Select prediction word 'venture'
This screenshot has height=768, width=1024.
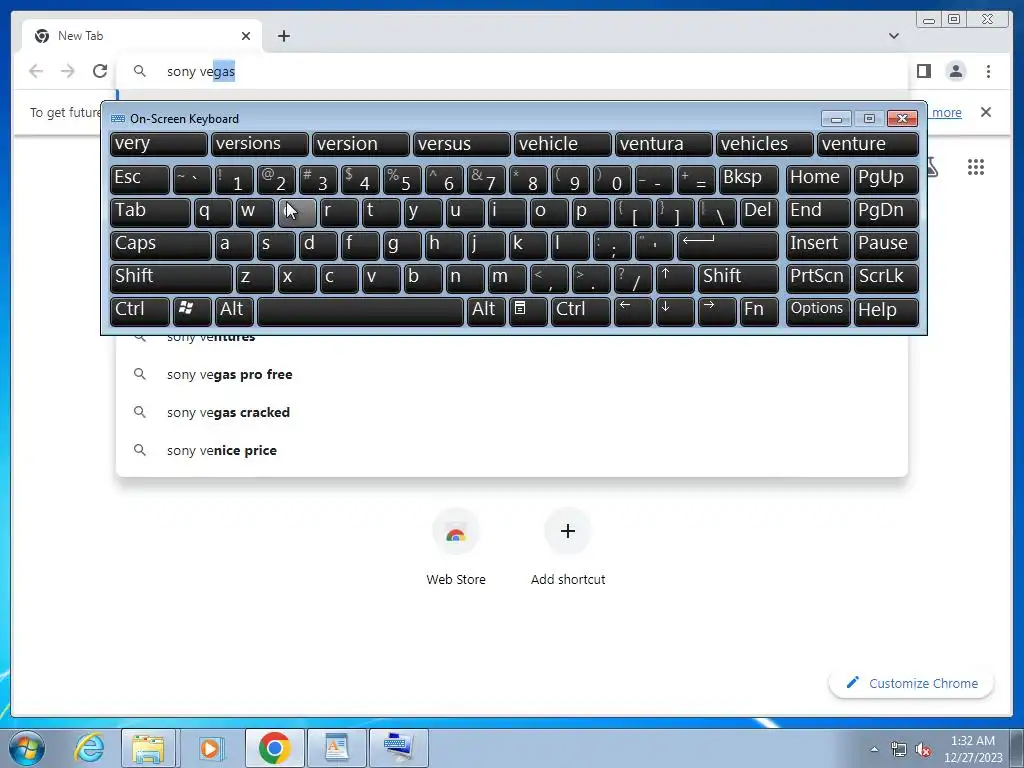[x=868, y=144]
